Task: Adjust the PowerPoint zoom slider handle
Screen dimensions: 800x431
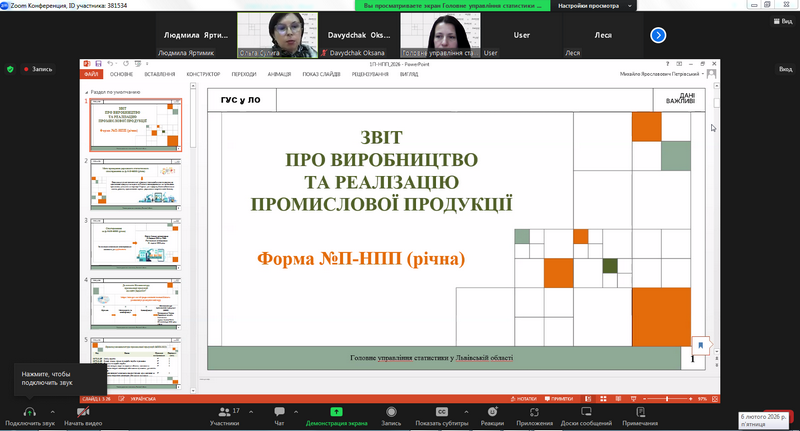Action: pyautogui.click(x=667, y=399)
